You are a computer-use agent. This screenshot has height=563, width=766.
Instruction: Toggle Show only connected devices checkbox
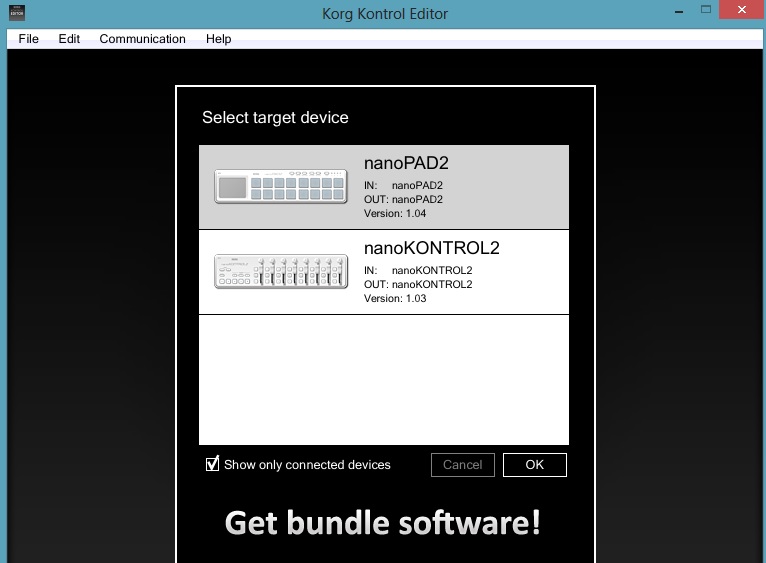(213, 464)
